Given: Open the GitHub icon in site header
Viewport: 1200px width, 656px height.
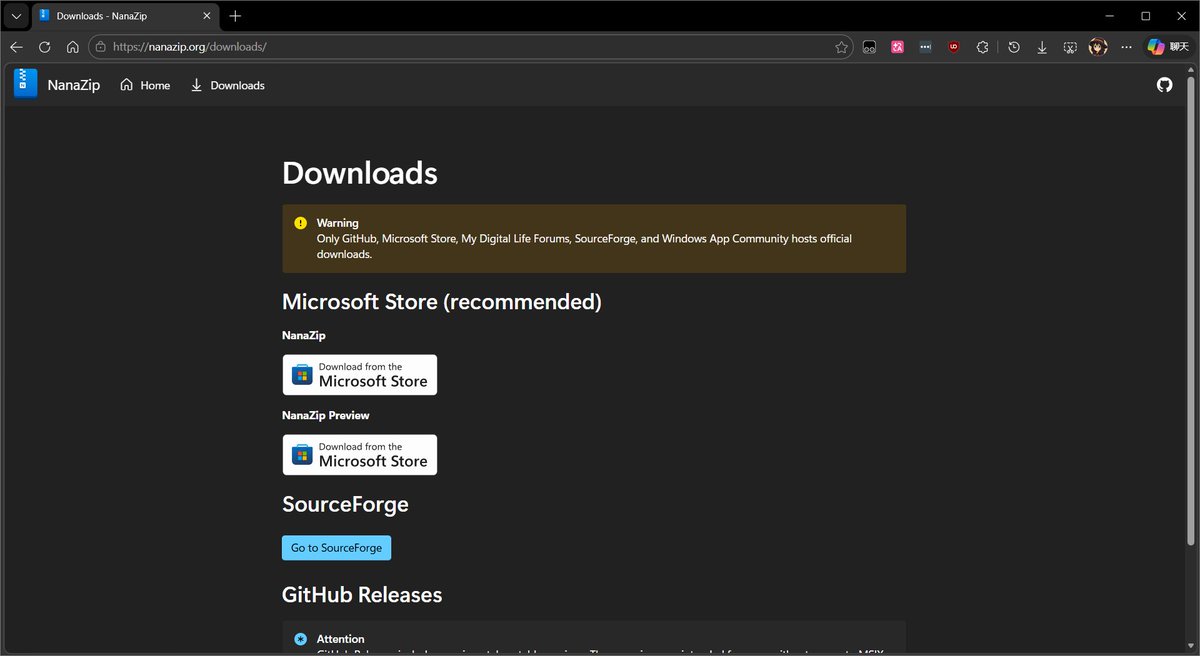Looking at the screenshot, I should pyautogui.click(x=1164, y=85).
